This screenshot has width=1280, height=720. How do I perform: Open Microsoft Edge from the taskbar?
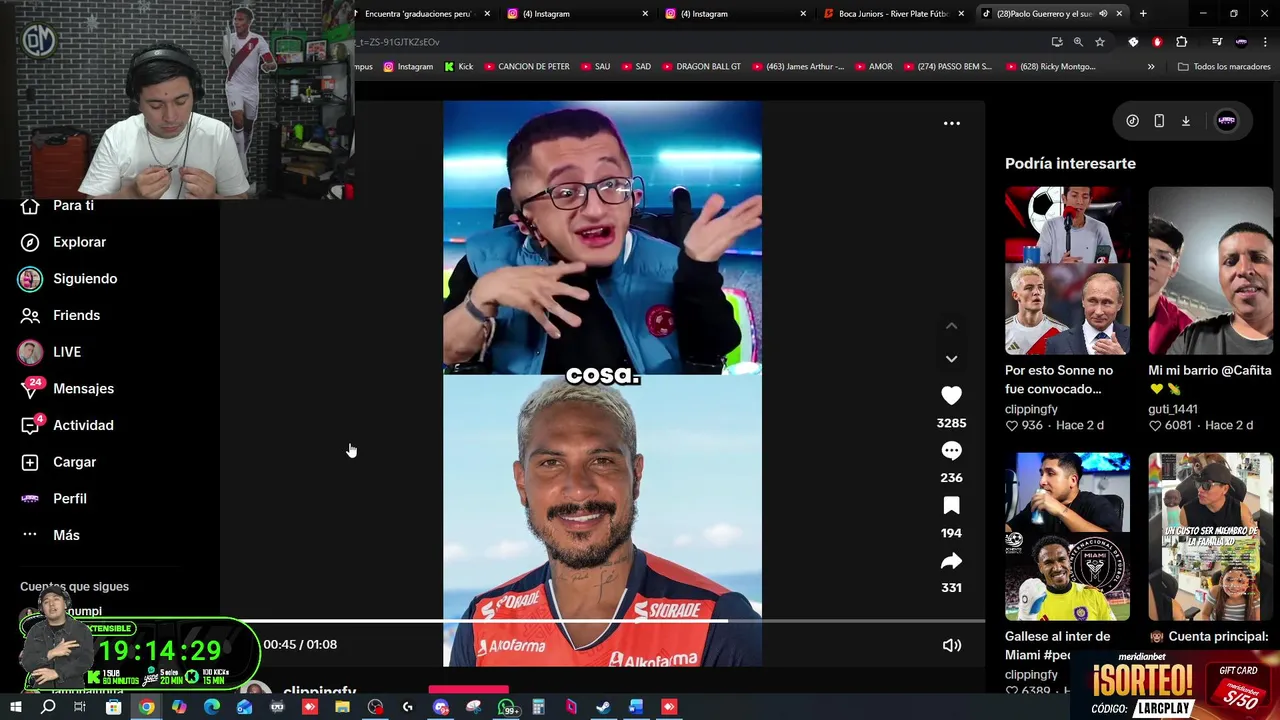pyautogui.click(x=212, y=708)
